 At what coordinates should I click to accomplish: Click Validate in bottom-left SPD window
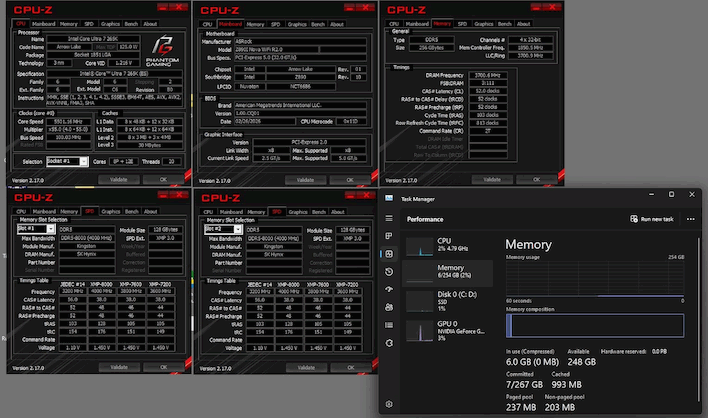[119, 367]
